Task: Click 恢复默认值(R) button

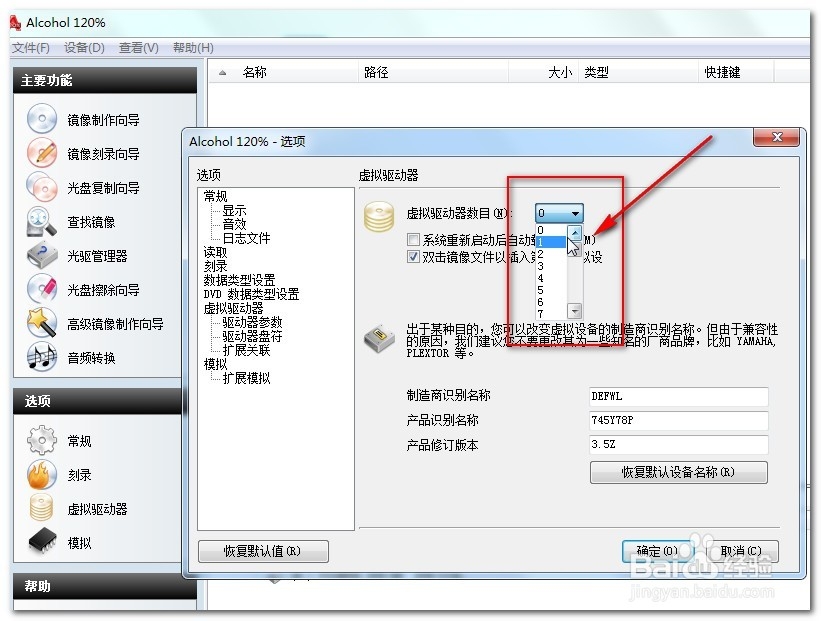Action: tap(263, 551)
